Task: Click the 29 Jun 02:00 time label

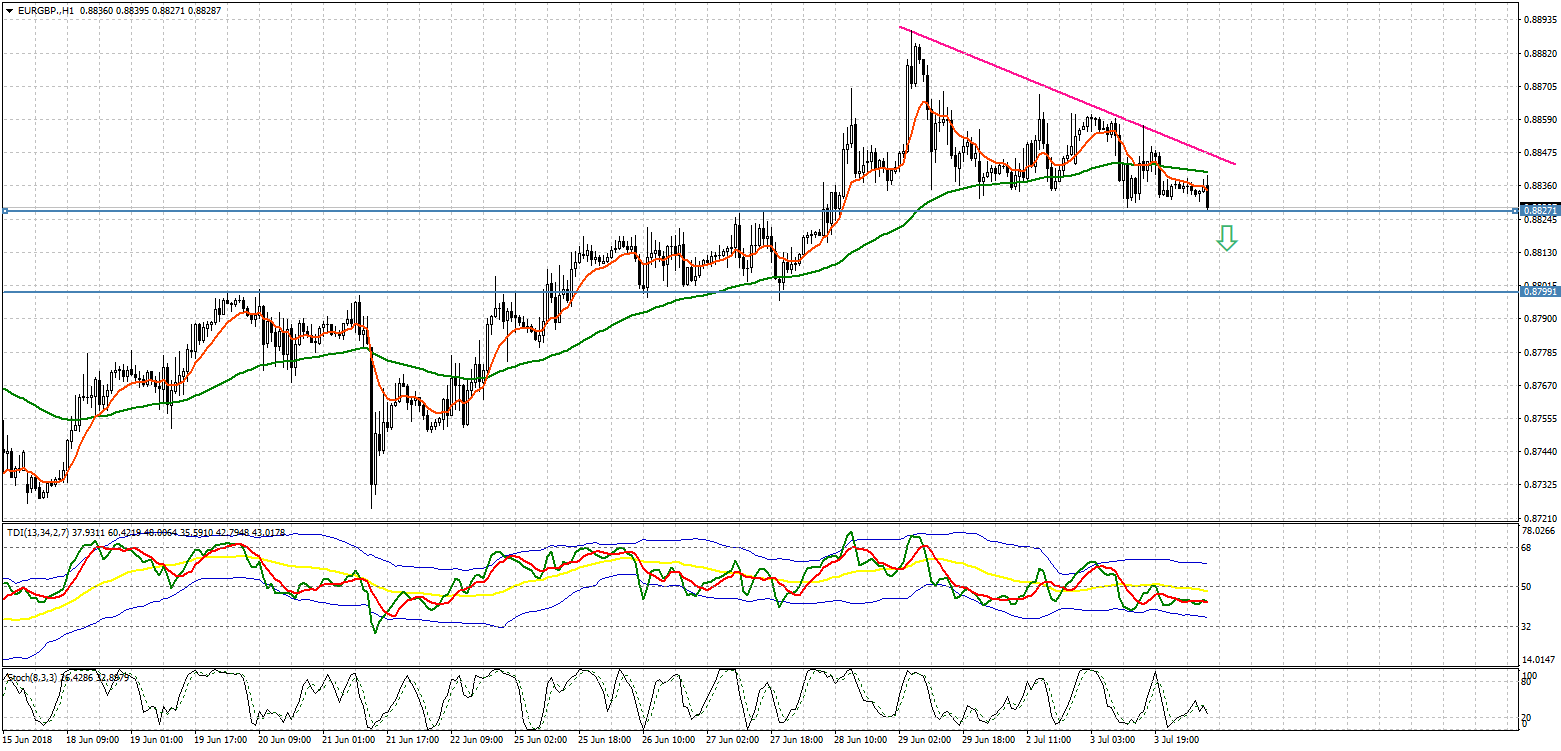Action: [923, 740]
